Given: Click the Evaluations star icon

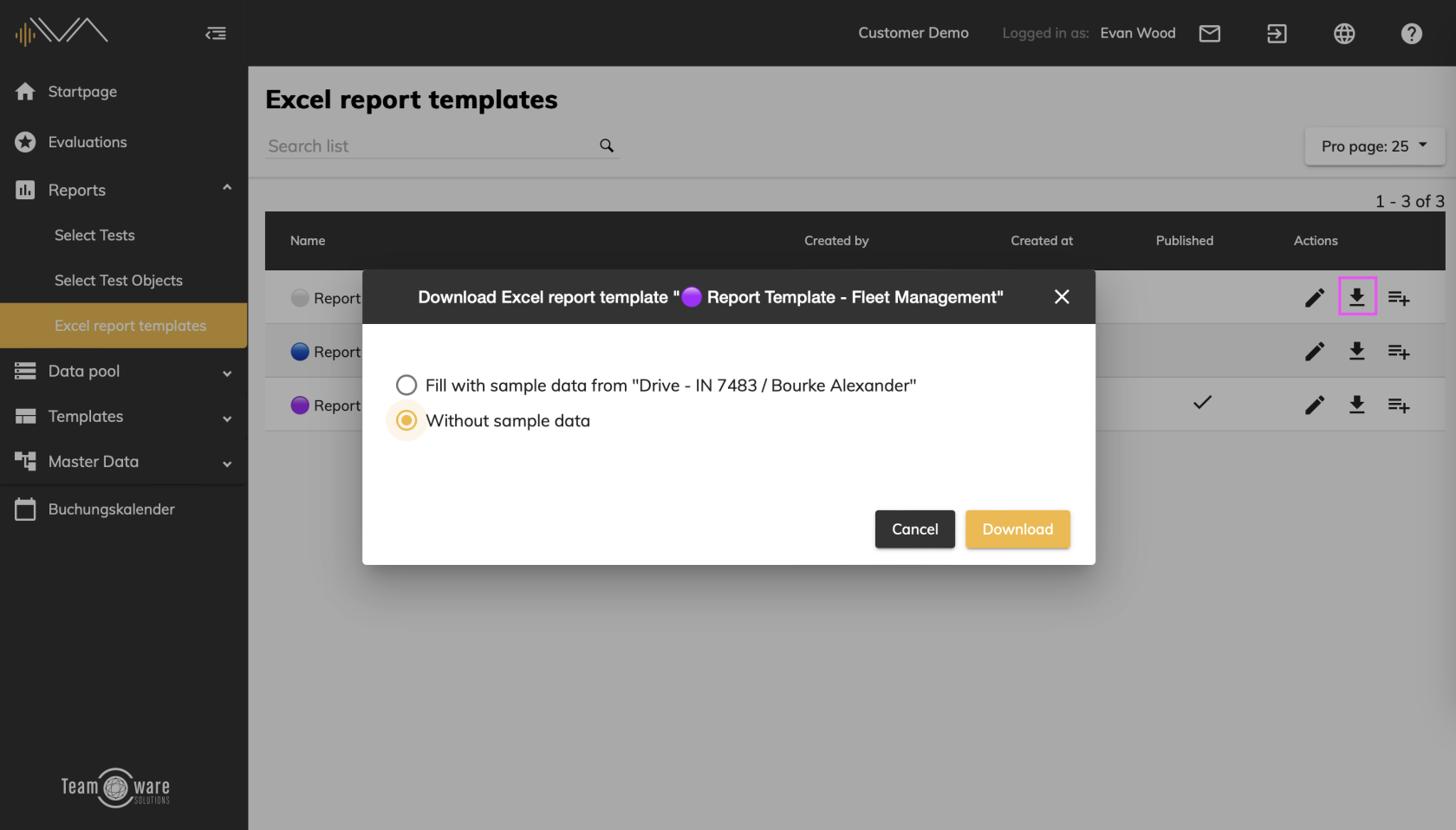Looking at the screenshot, I should pyautogui.click(x=25, y=141).
